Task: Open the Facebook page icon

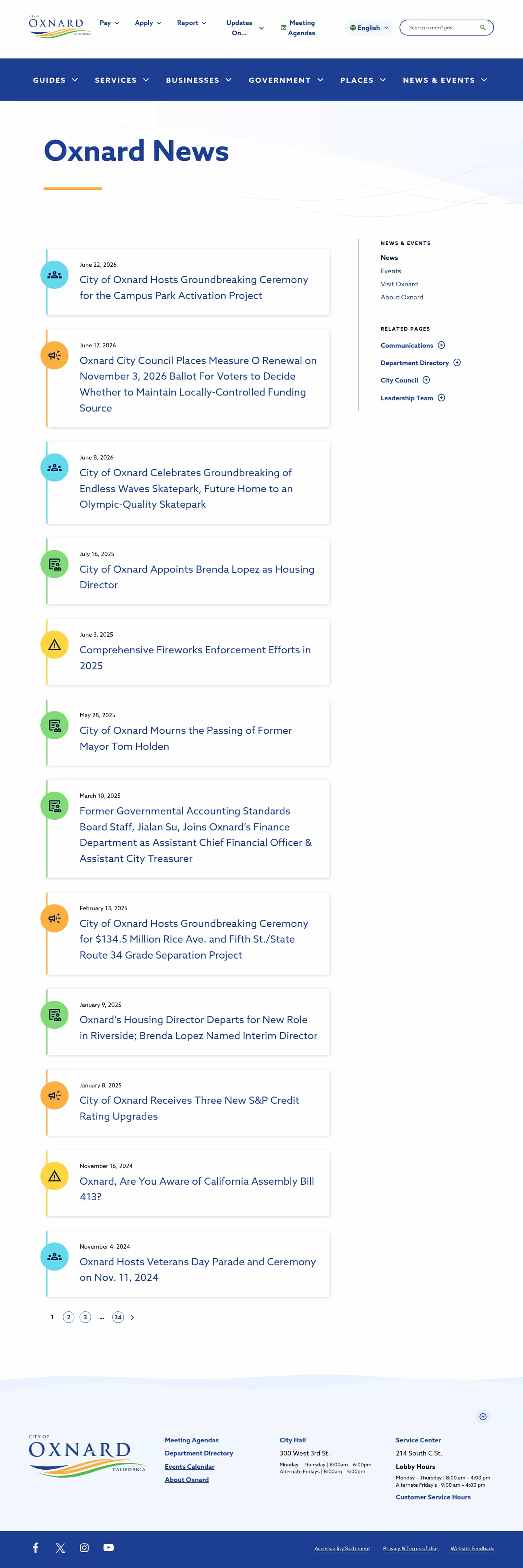Action: click(x=36, y=1548)
